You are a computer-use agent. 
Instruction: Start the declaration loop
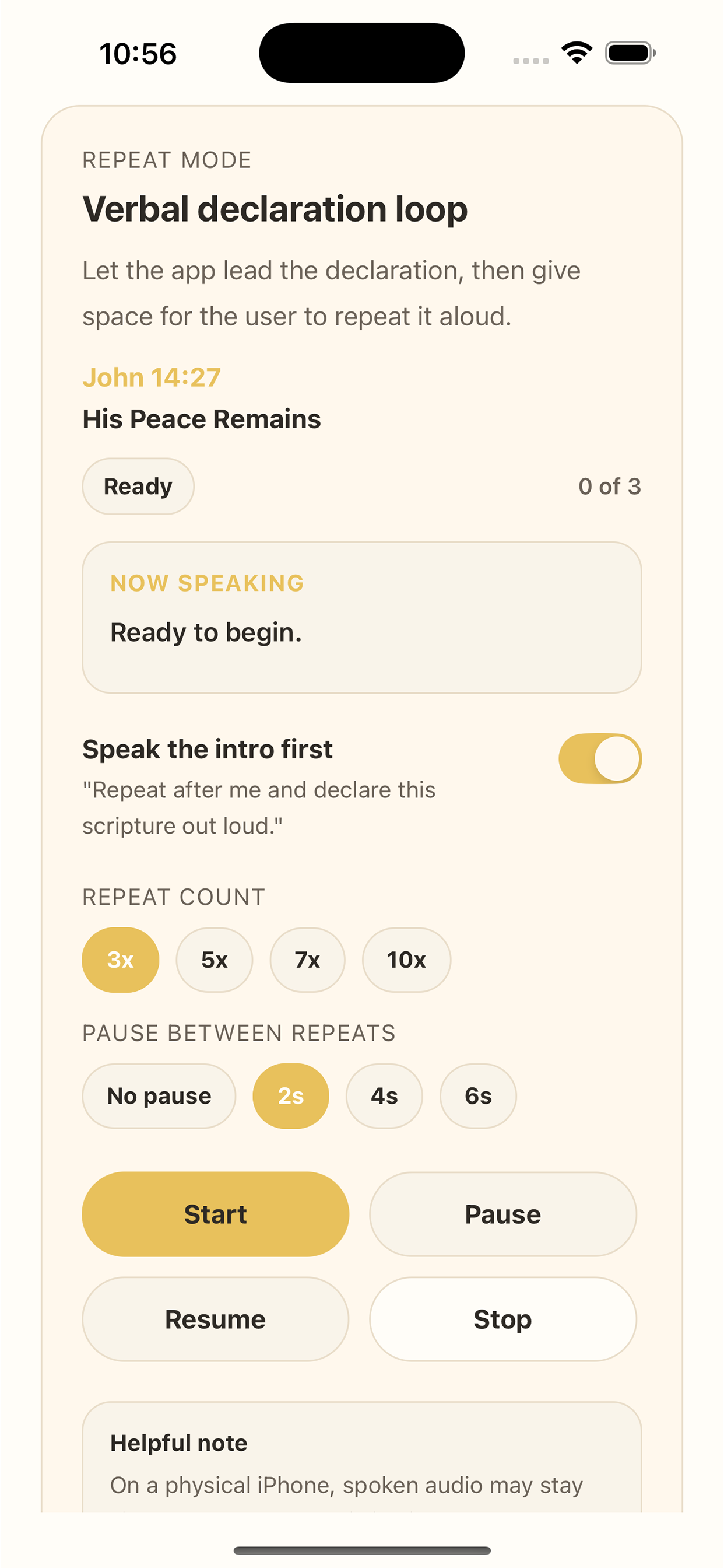pyautogui.click(x=215, y=1214)
